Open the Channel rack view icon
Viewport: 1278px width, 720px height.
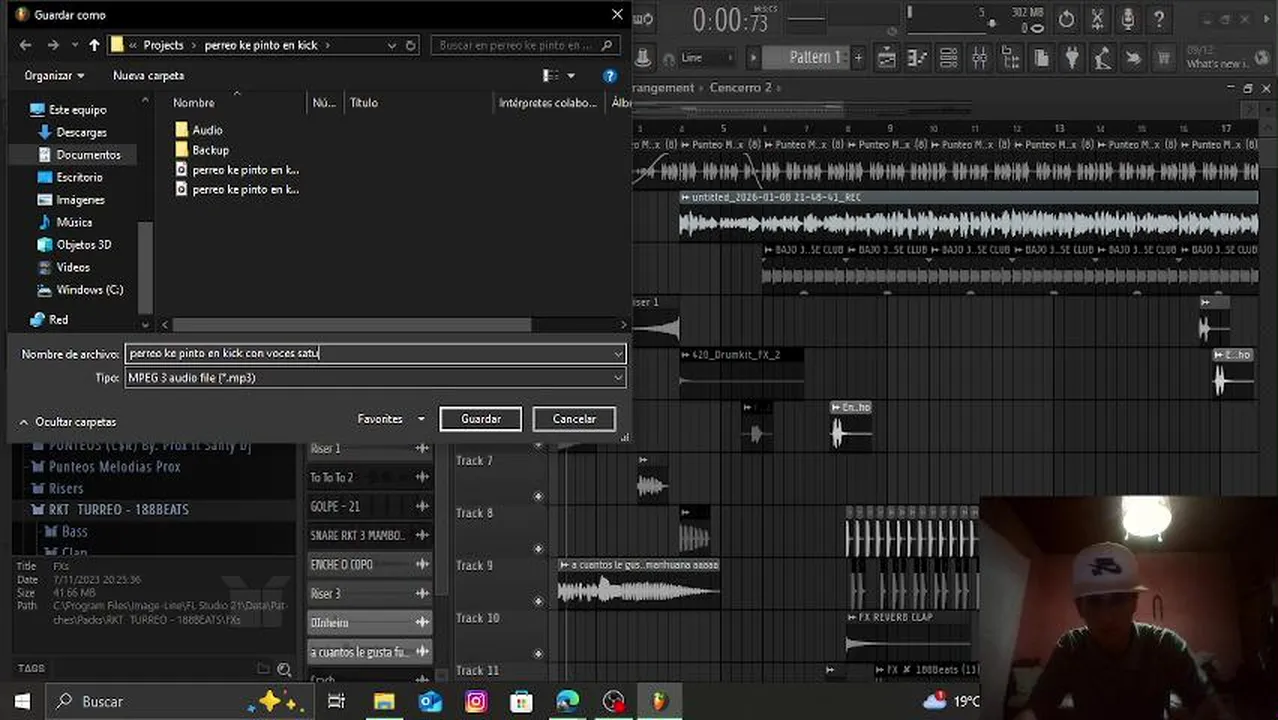948,58
